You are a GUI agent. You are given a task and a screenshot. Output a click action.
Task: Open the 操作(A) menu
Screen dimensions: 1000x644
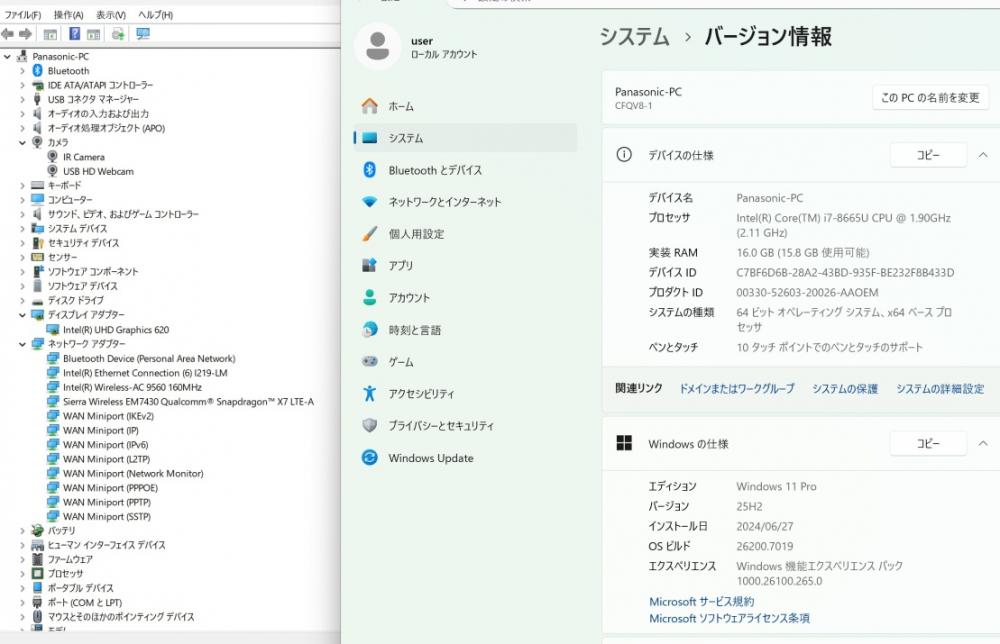(68, 15)
